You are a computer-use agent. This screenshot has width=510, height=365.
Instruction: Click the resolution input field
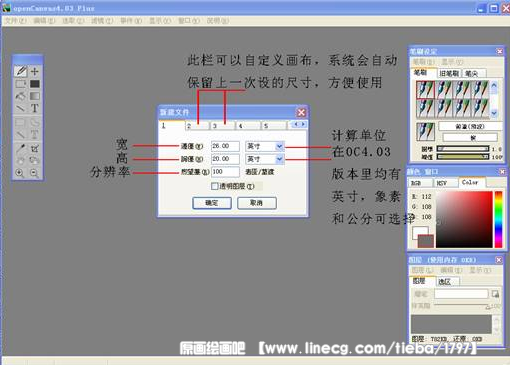point(225,172)
